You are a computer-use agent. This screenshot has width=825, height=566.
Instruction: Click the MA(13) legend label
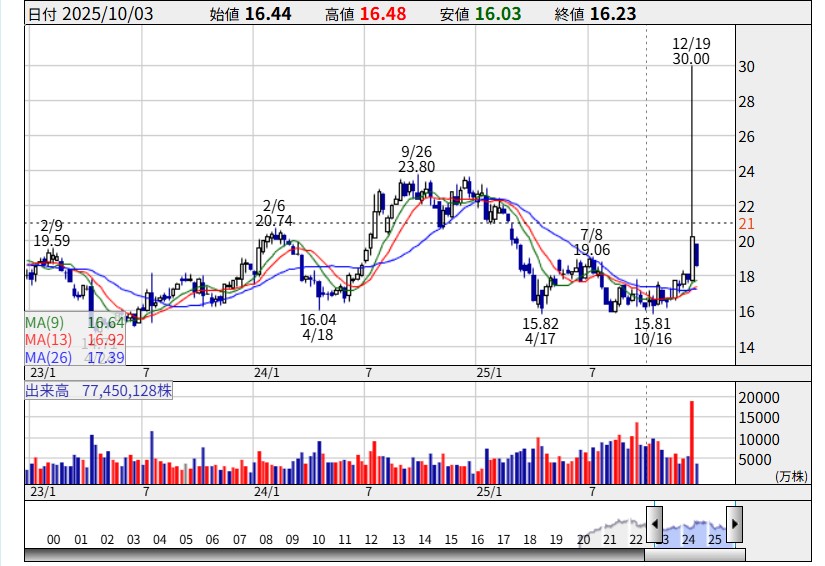(x=47, y=340)
